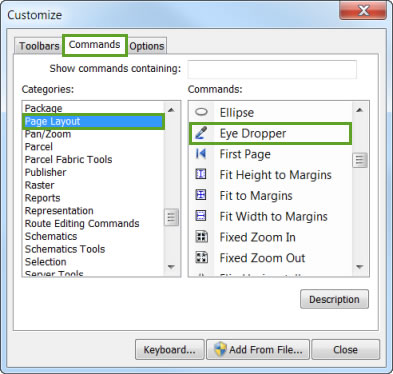The height and width of the screenshot is (374, 393).
Task: Select the Page Layout category
Action: (93, 121)
